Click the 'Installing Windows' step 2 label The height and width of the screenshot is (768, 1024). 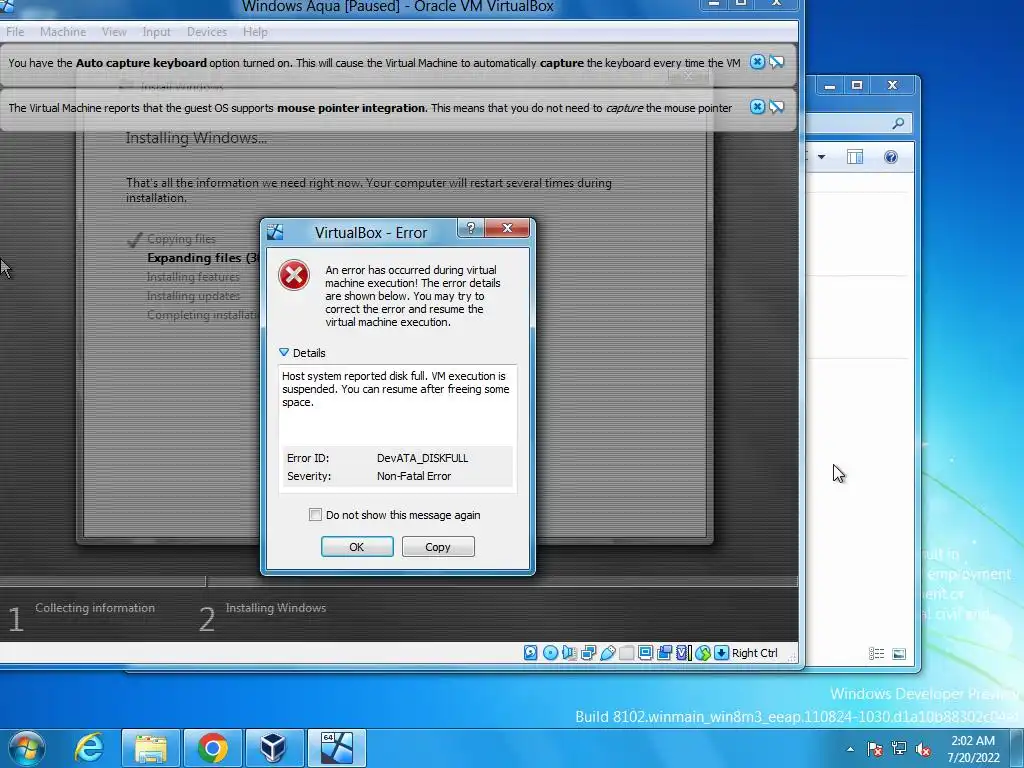click(x=276, y=607)
